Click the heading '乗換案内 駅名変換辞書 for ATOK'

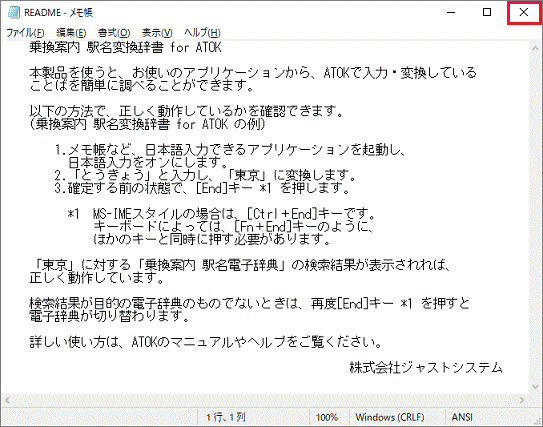[x=125, y=47]
